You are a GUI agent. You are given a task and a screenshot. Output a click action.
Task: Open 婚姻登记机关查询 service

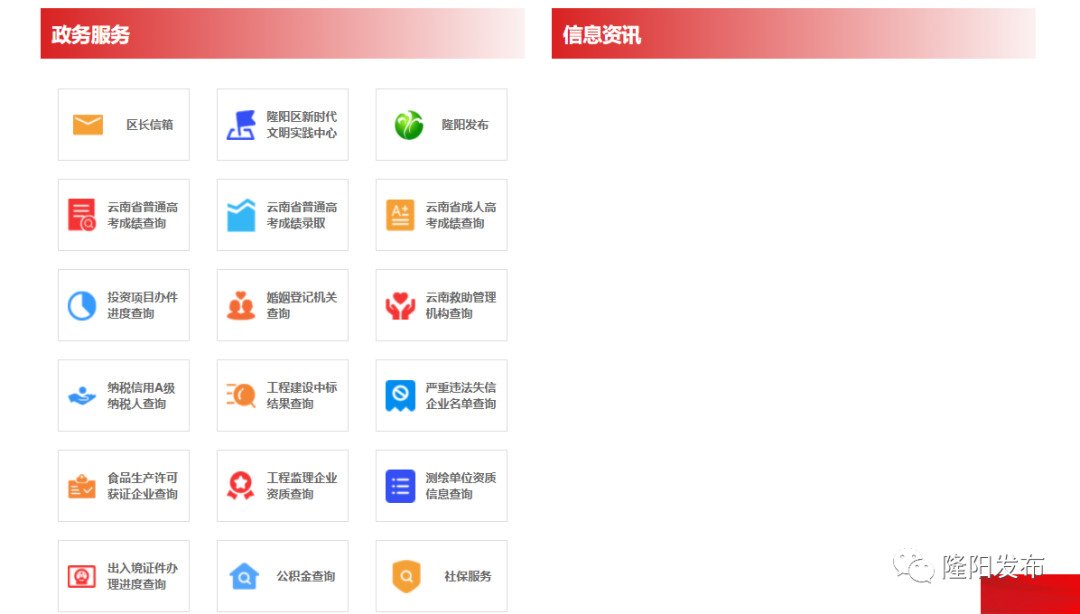pyautogui.click(x=282, y=304)
